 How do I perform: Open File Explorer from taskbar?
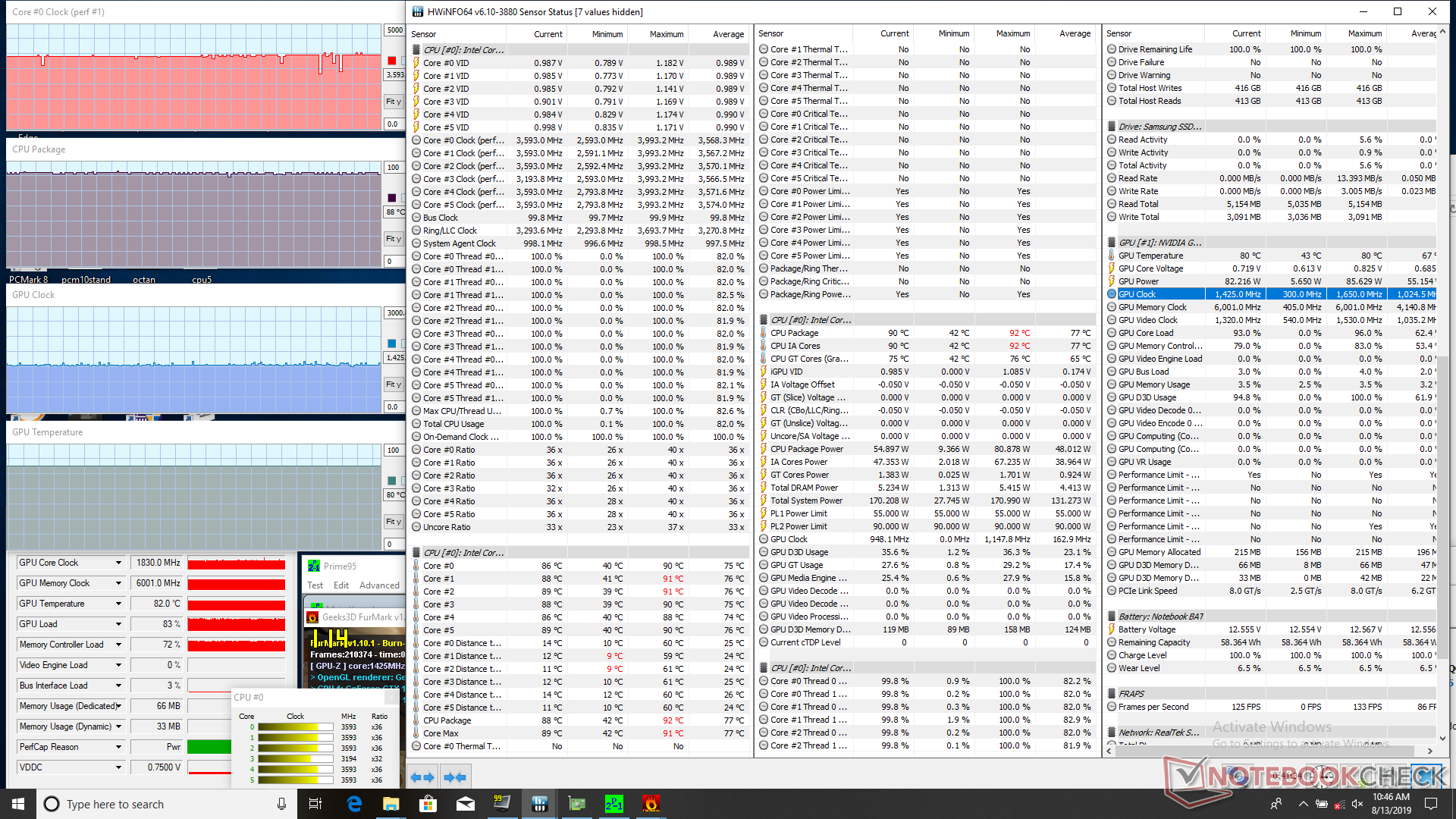[x=391, y=804]
